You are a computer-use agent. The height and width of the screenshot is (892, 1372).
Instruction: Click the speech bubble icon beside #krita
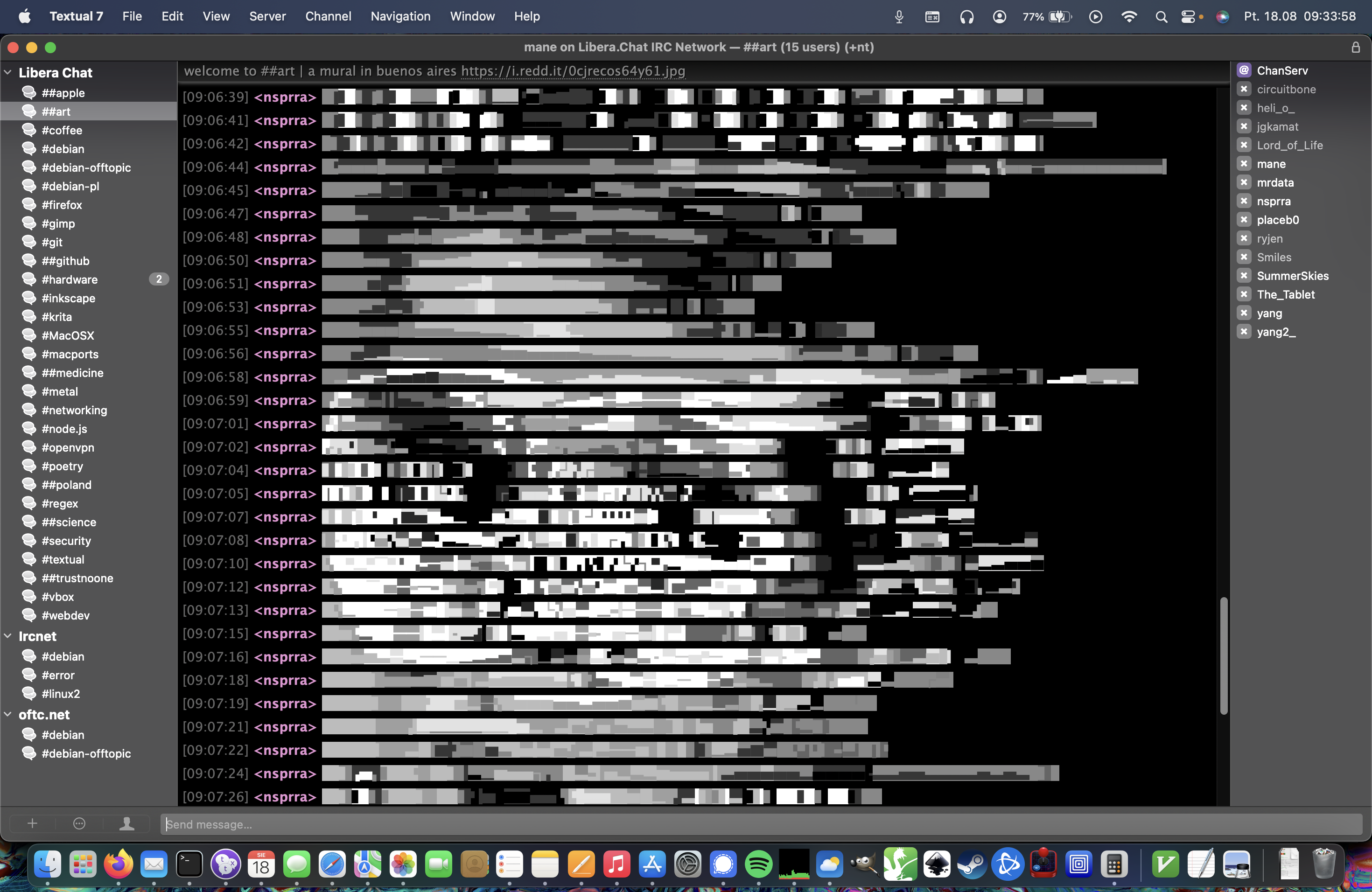click(29, 316)
